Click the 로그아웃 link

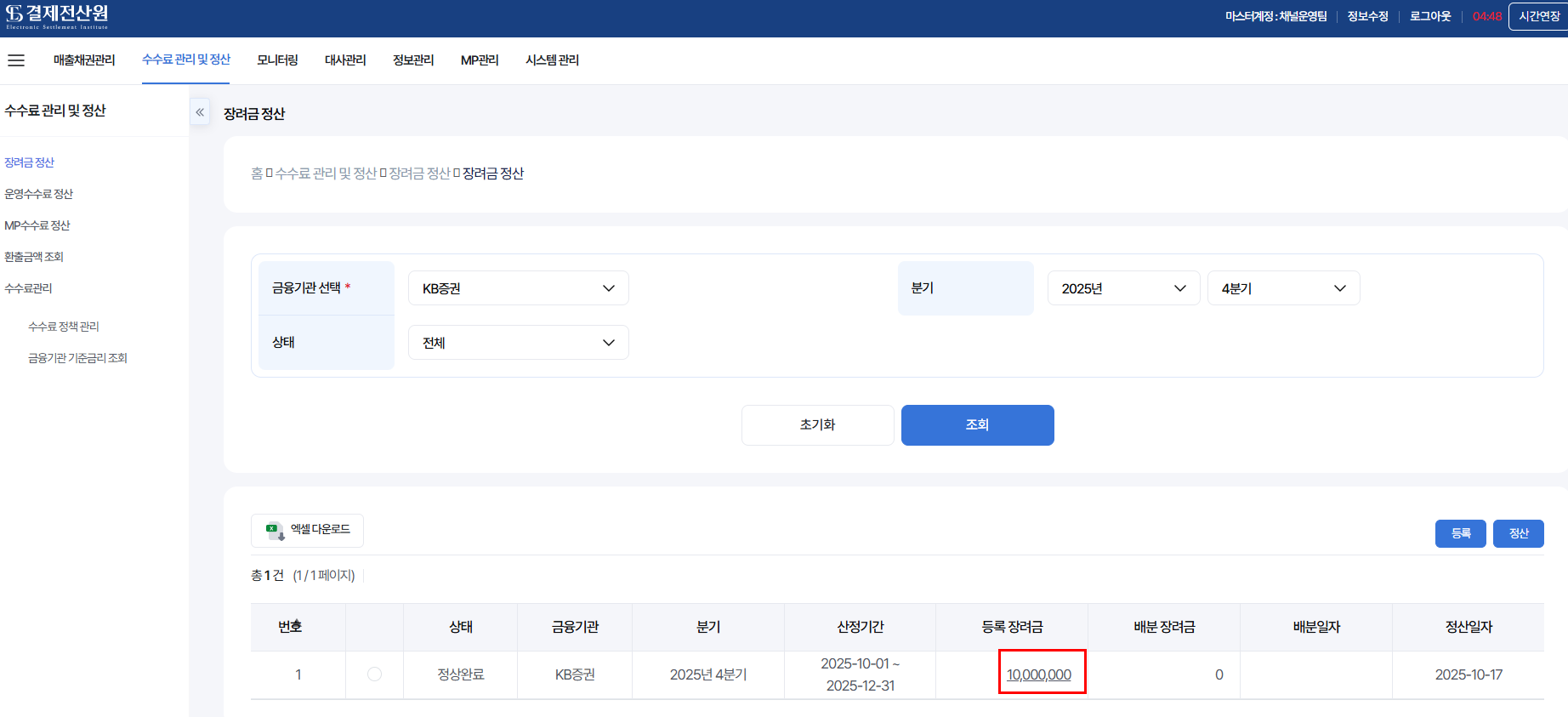tap(1430, 16)
